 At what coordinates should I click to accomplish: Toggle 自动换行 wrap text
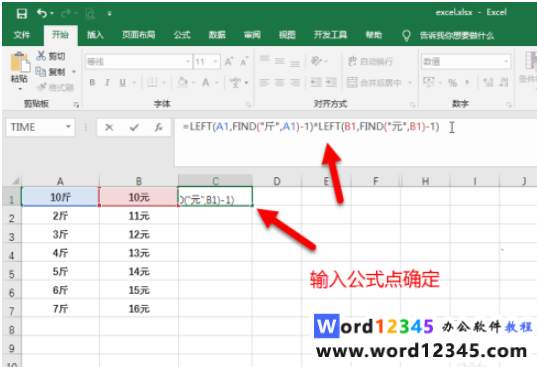coord(371,62)
